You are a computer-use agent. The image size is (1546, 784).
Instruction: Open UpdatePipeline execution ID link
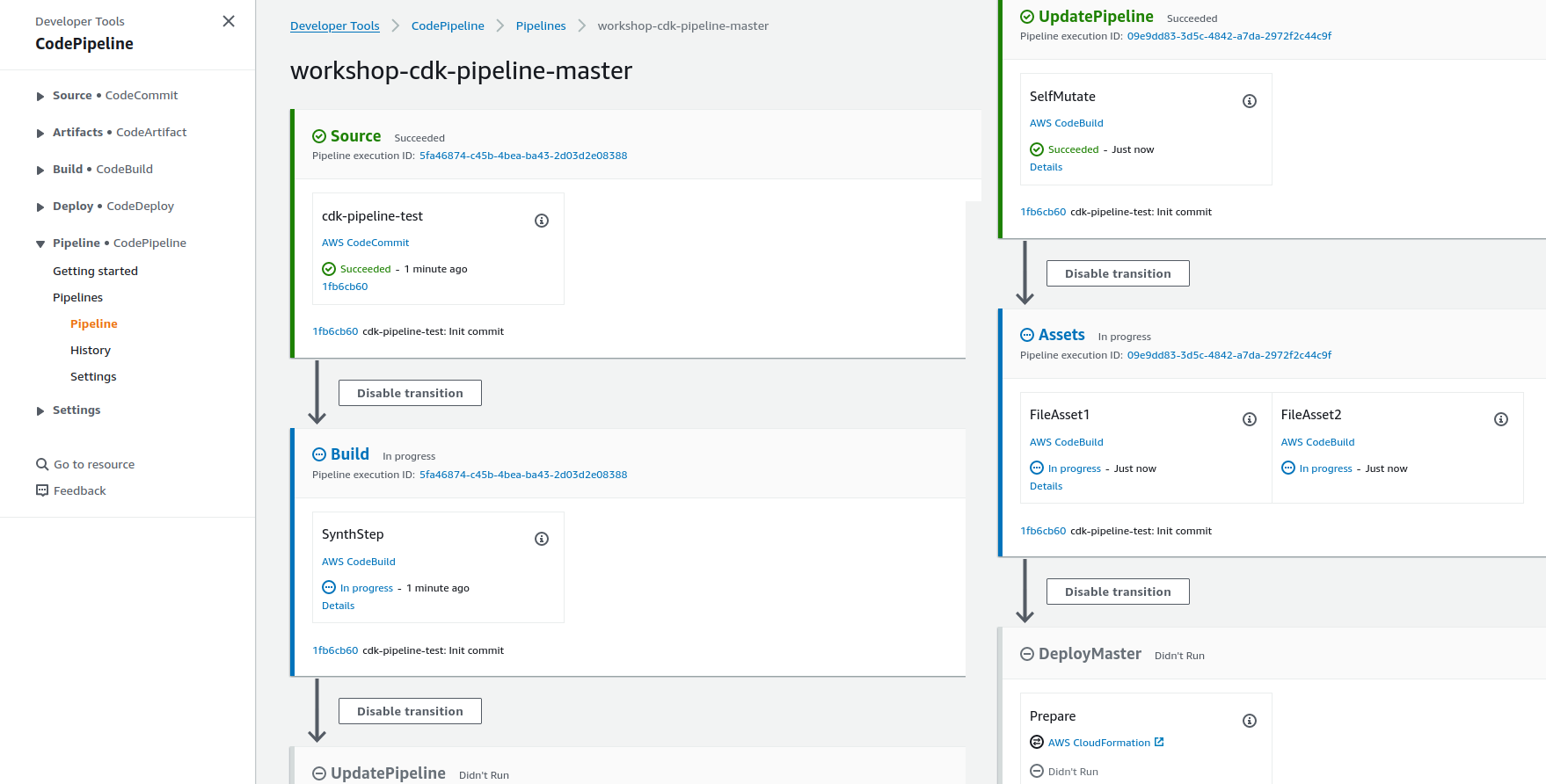pyautogui.click(x=1229, y=36)
